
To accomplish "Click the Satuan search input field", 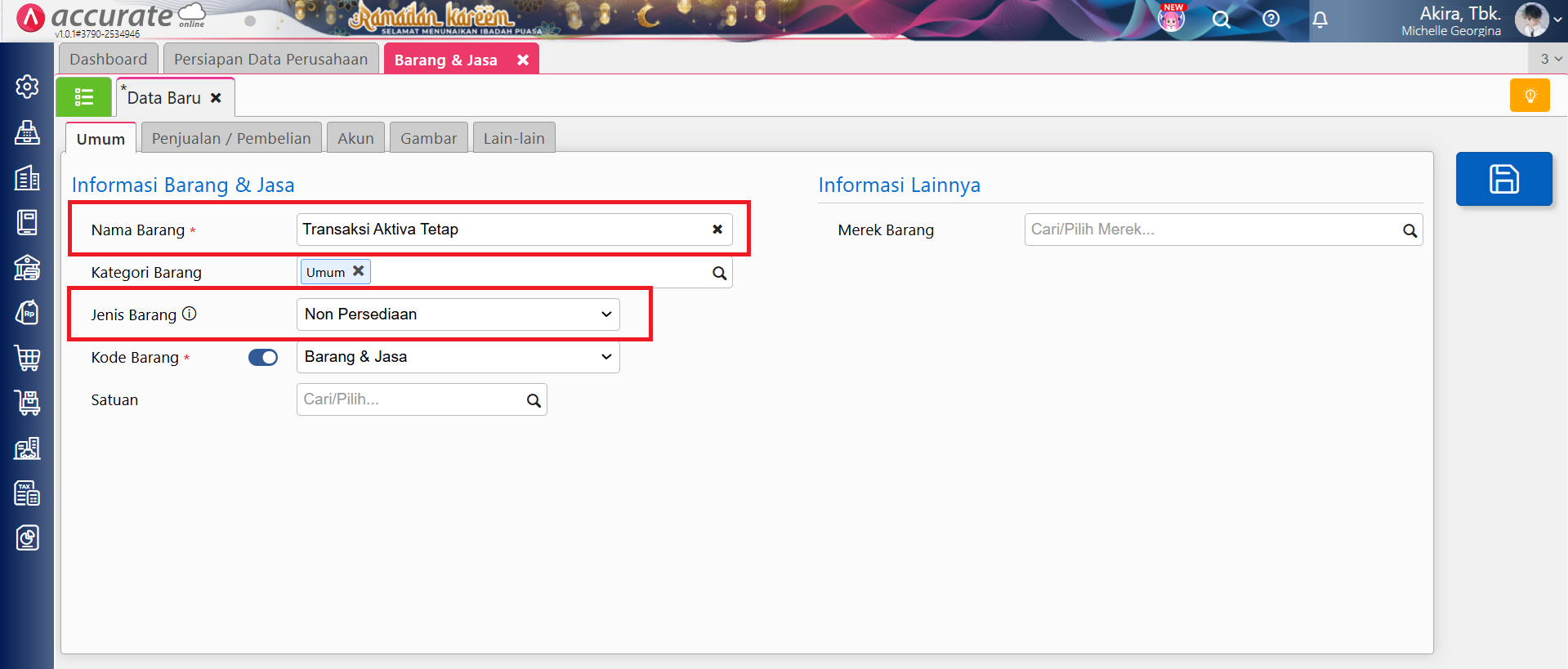I will click(412, 399).
